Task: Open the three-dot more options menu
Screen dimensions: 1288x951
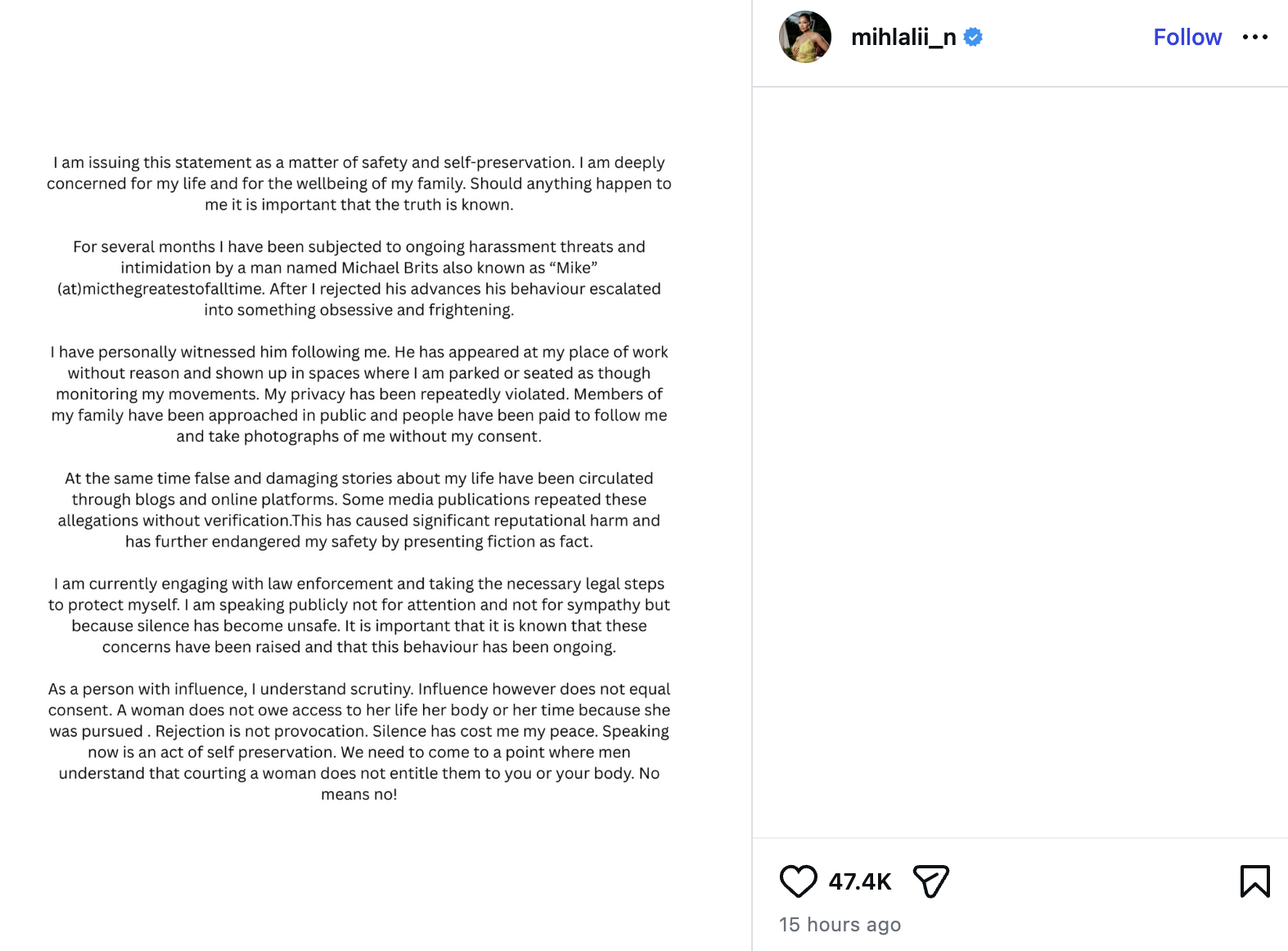Action: tap(1254, 37)
